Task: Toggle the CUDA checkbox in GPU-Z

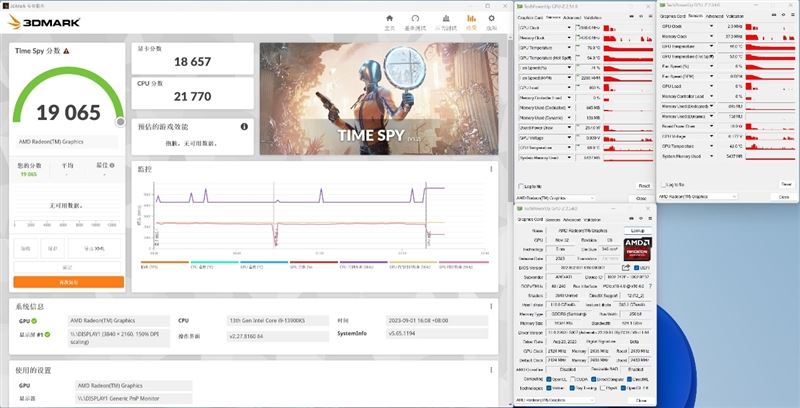Action: (571, 379)
